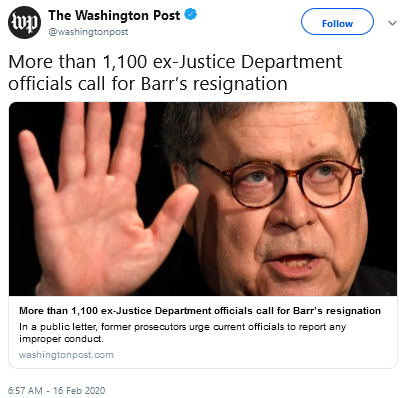Open the bold article card title

point(200,311)
